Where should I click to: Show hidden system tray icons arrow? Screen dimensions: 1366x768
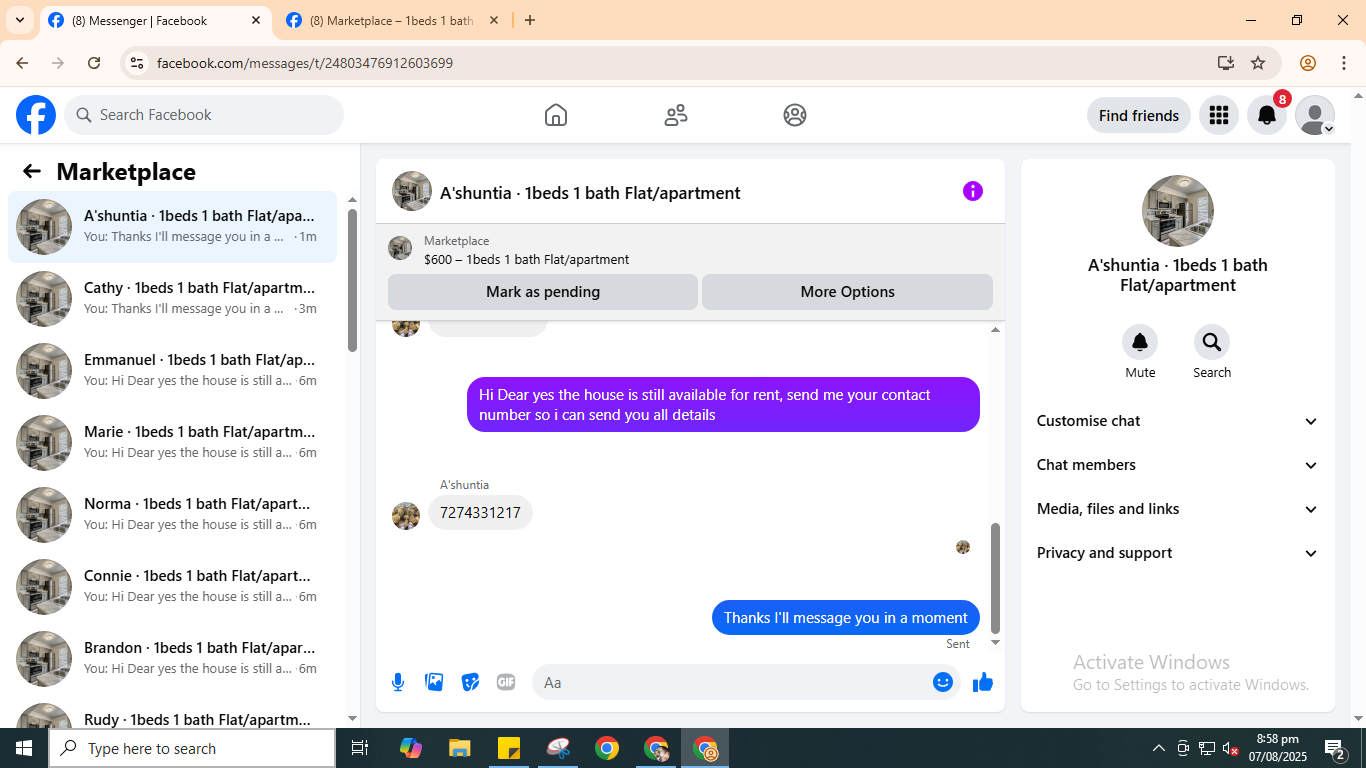coord(1159,748)
